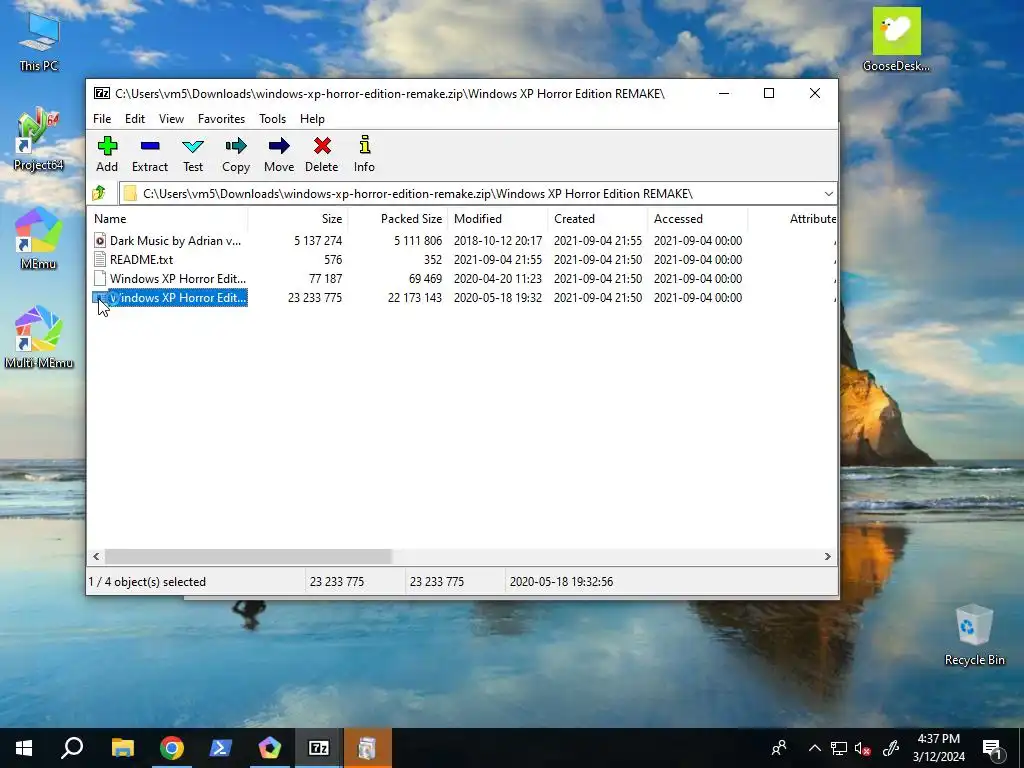Switch to MEmu taskbar app
Image resolution: width=1024 pixels, height=768 pixels.
pyautogui.click(x=270, y=748)
